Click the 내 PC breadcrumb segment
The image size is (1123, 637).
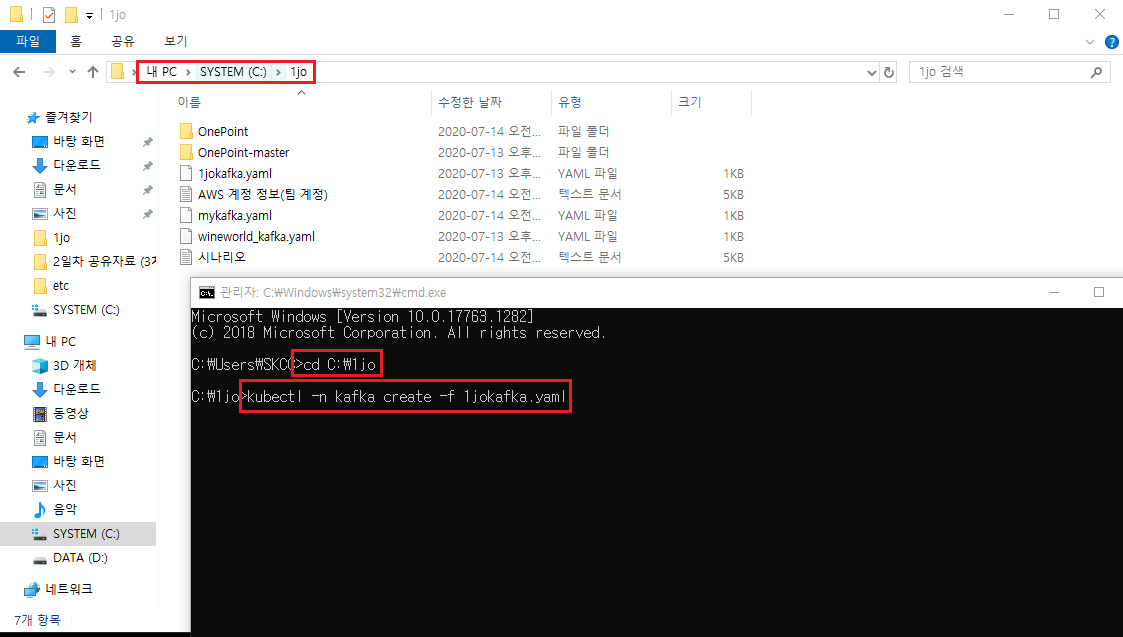[x=161, y=72]
